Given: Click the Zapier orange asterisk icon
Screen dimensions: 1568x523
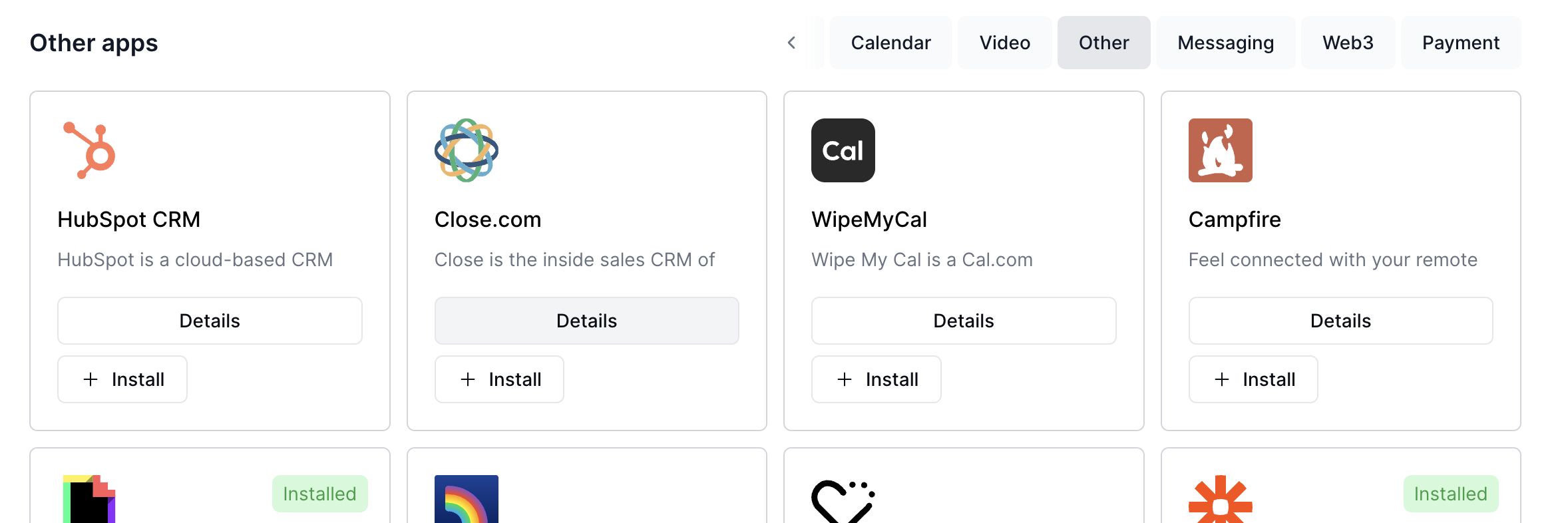Looking at the screenshot, I should pos(1221,502).
